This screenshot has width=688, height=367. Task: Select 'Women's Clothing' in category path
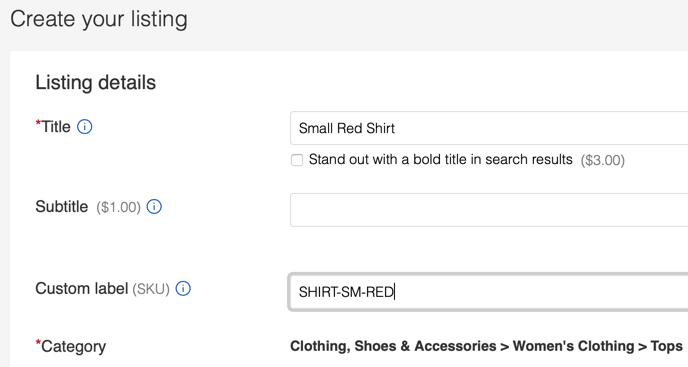pyautogui.click(x=573, y=346)
